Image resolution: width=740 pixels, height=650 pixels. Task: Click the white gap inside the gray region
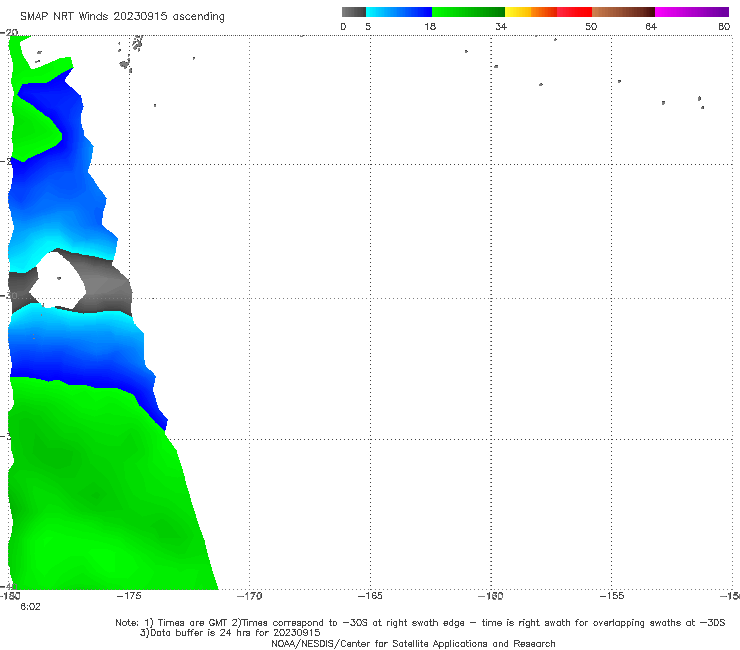click(x=58, y=279)
